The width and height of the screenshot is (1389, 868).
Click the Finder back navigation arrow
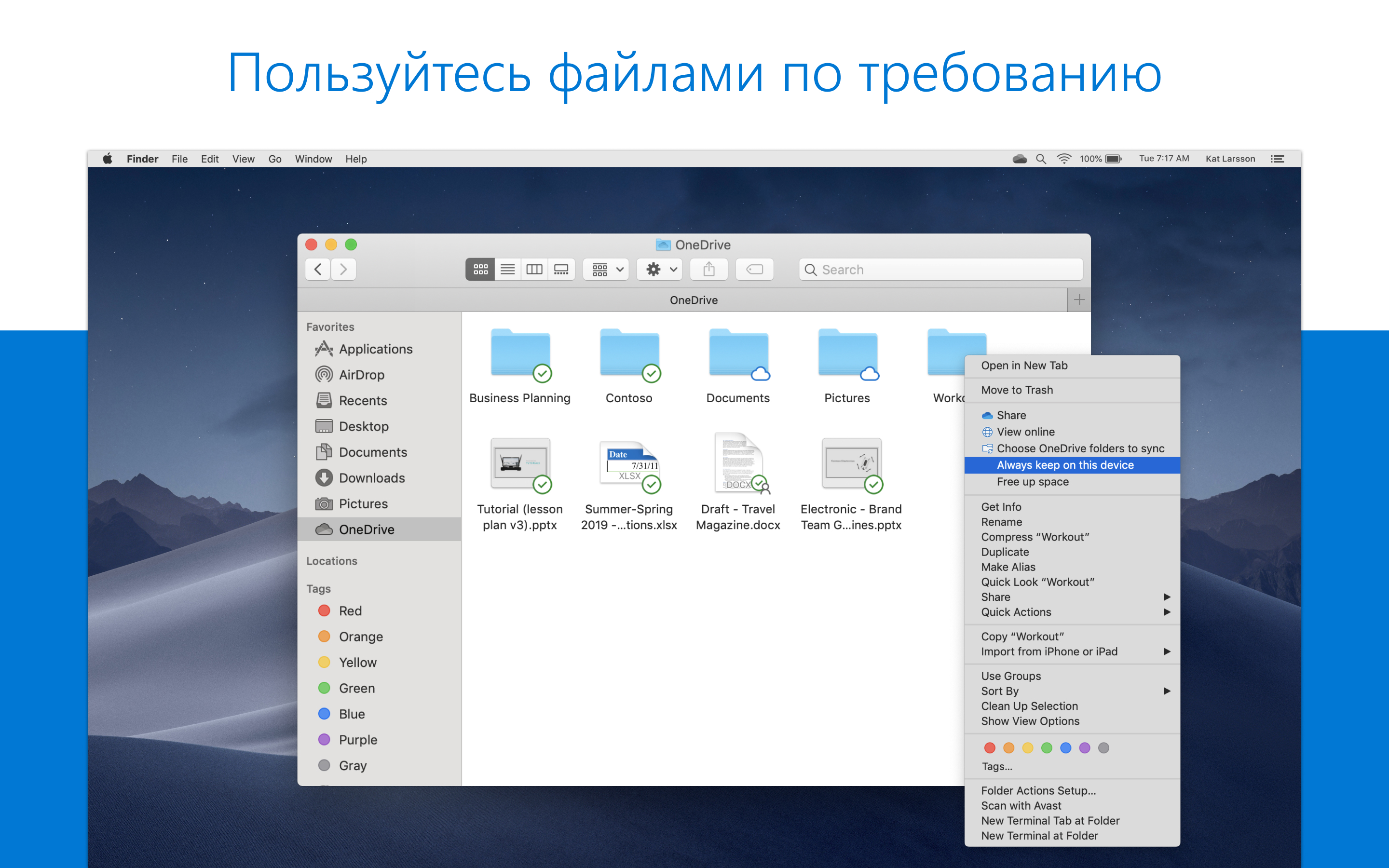click(318, 269)
